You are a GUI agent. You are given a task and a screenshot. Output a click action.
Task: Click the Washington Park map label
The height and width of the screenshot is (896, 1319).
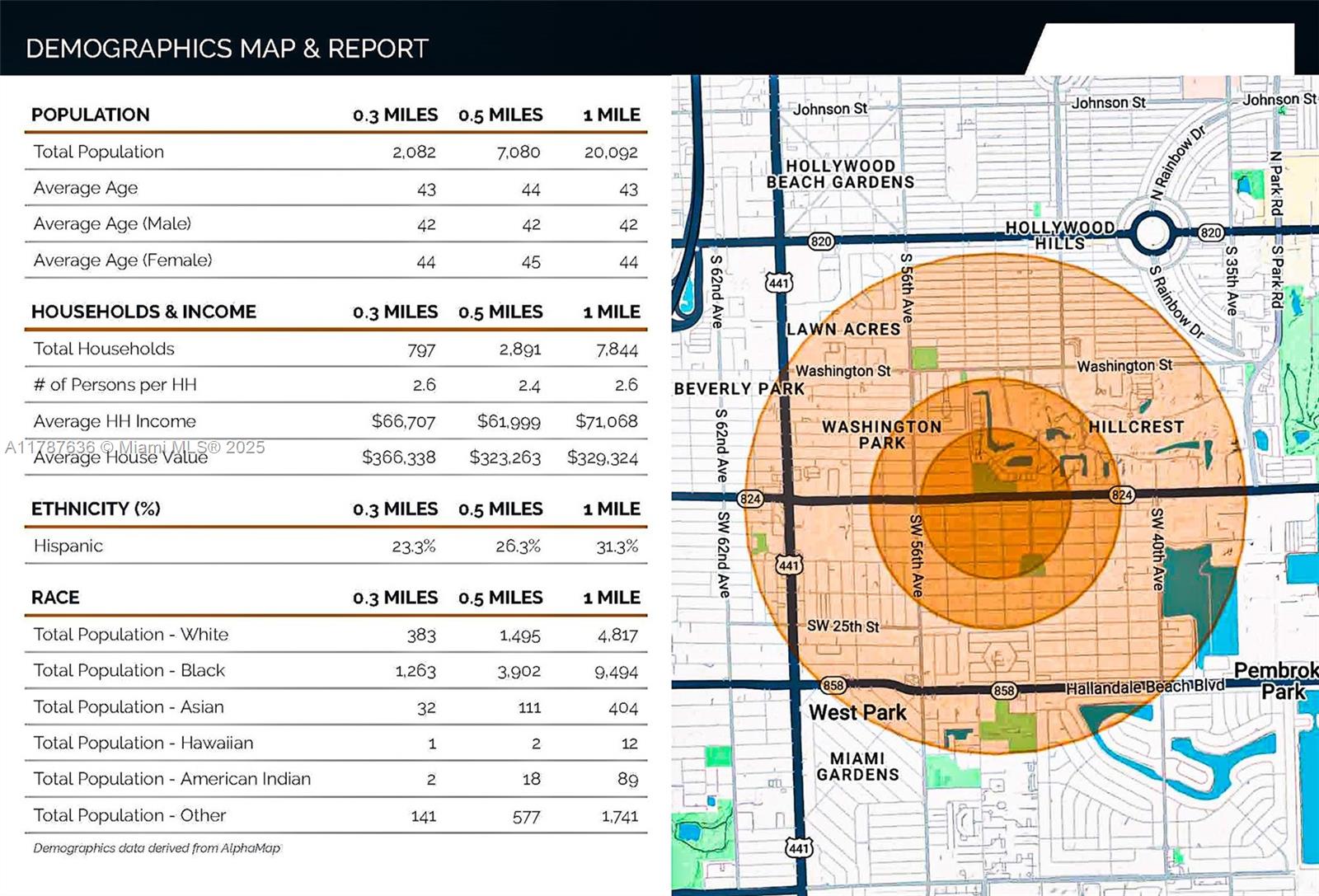(x=881, y=434)
